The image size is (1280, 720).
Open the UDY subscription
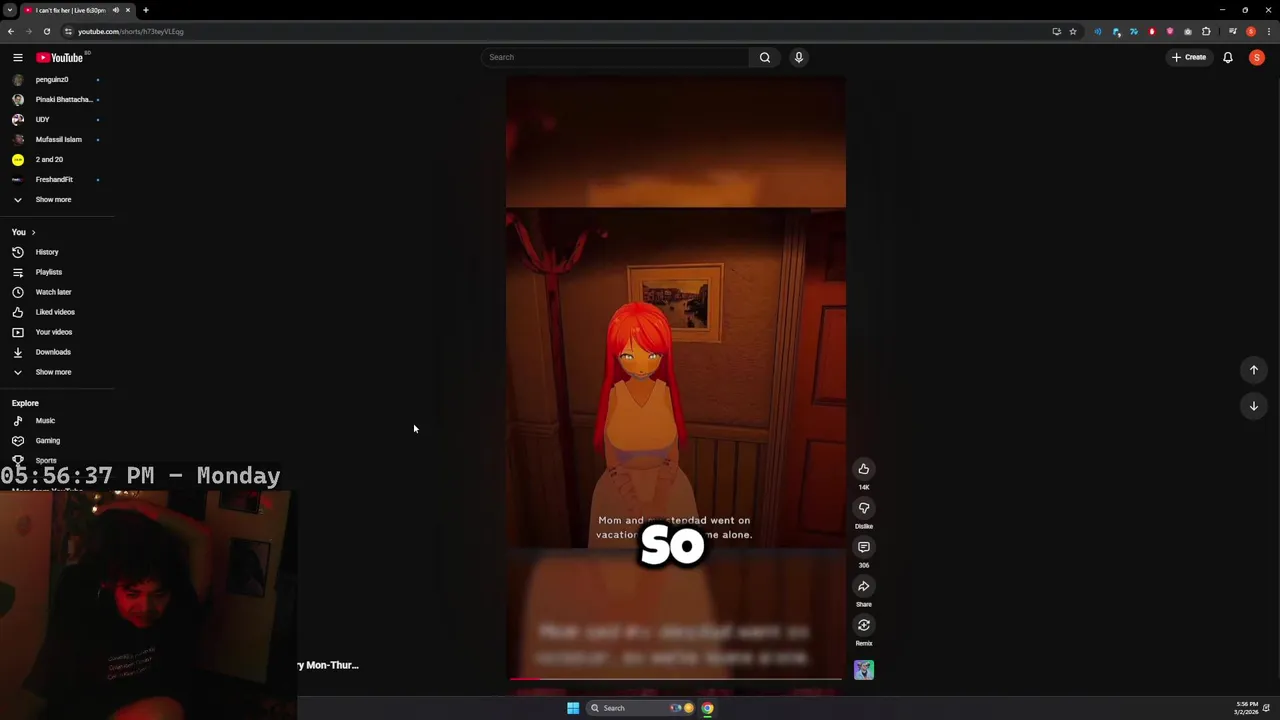42,119
